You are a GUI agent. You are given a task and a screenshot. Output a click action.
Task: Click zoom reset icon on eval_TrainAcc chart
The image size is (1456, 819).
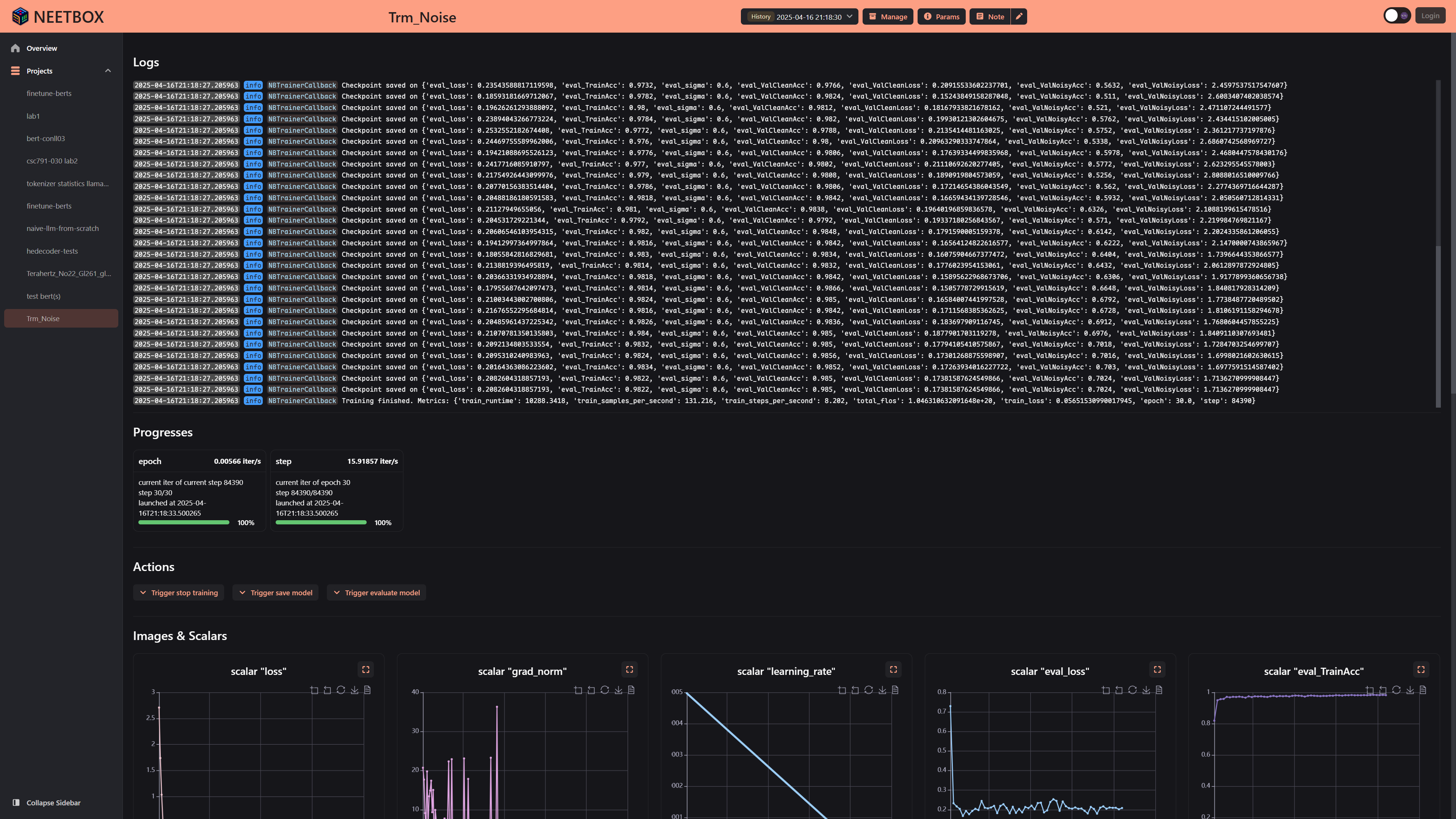tap(1383, 690)
